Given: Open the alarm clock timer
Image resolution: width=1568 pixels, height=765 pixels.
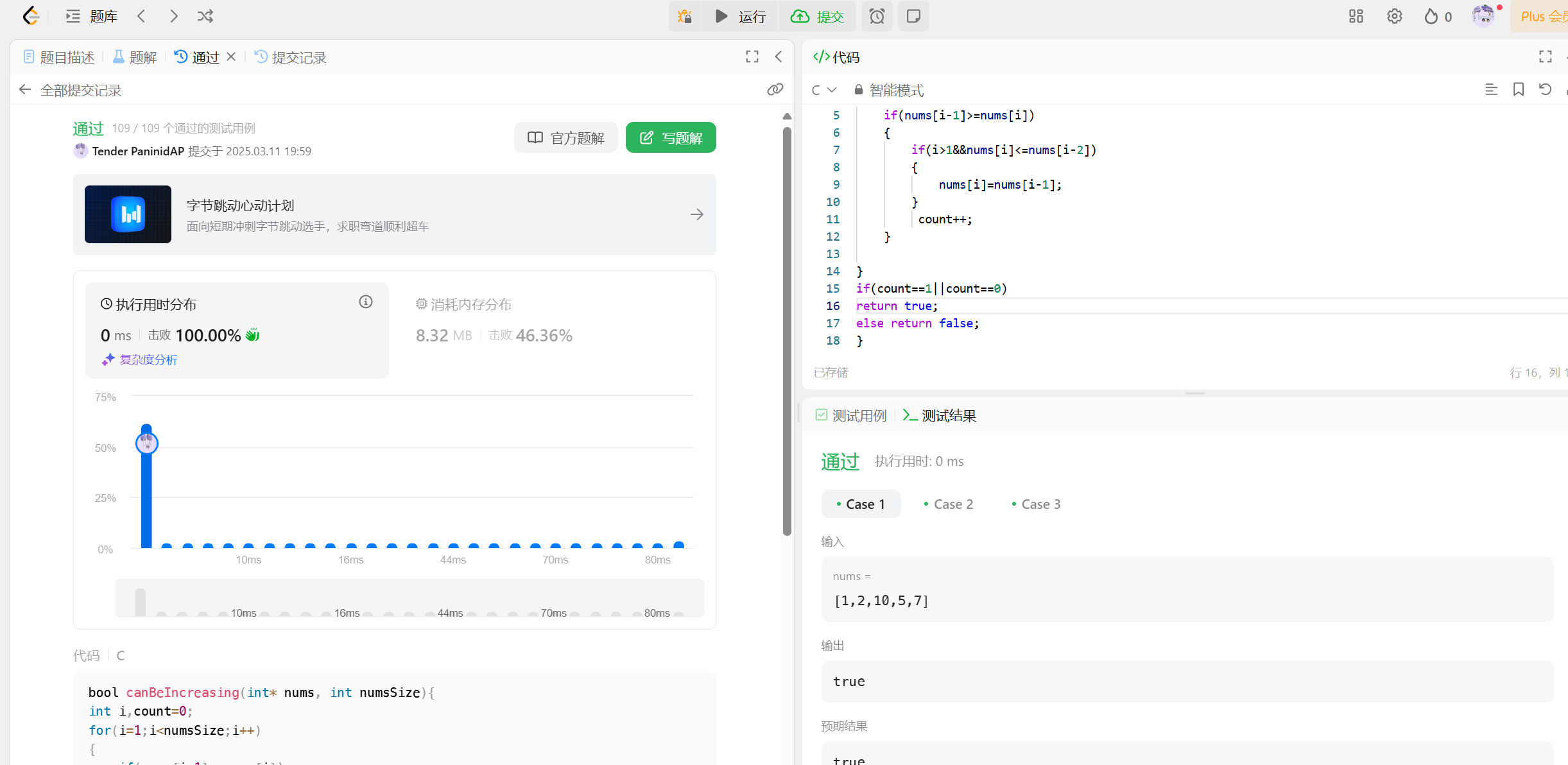Looking at the screenshot, I should tap(877, 16).
